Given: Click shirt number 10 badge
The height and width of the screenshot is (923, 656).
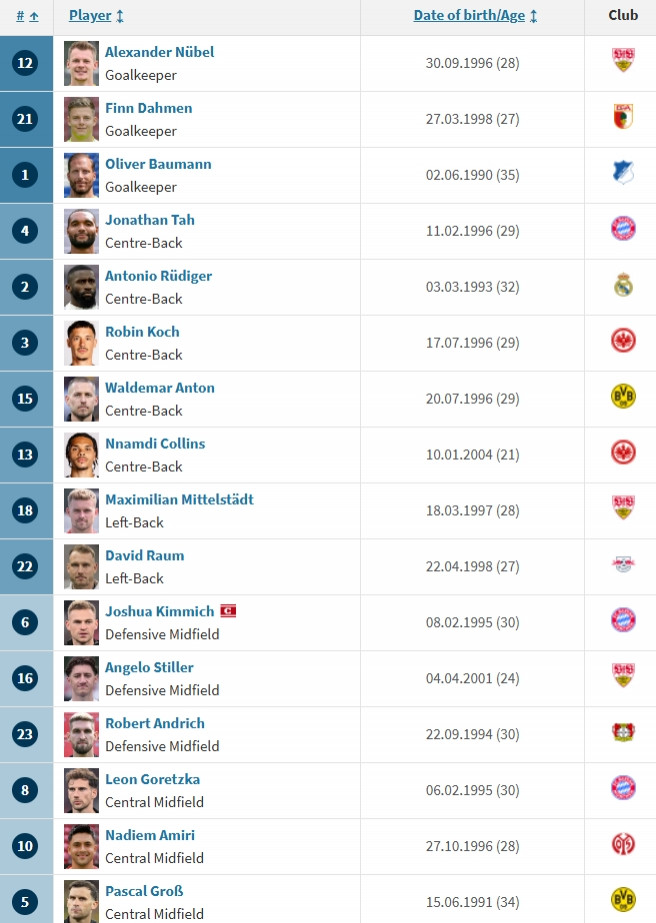Looking at the screenshot, I should click(x=26, y=846).
